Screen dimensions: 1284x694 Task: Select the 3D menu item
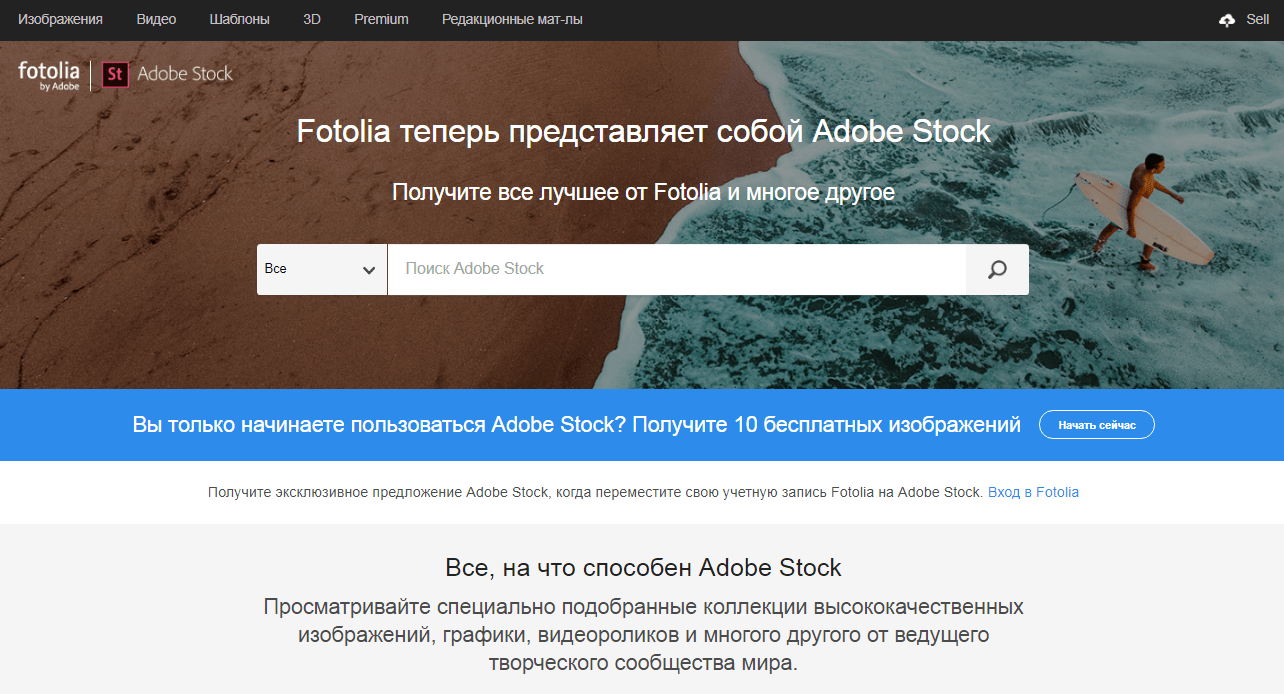[312, 19]
